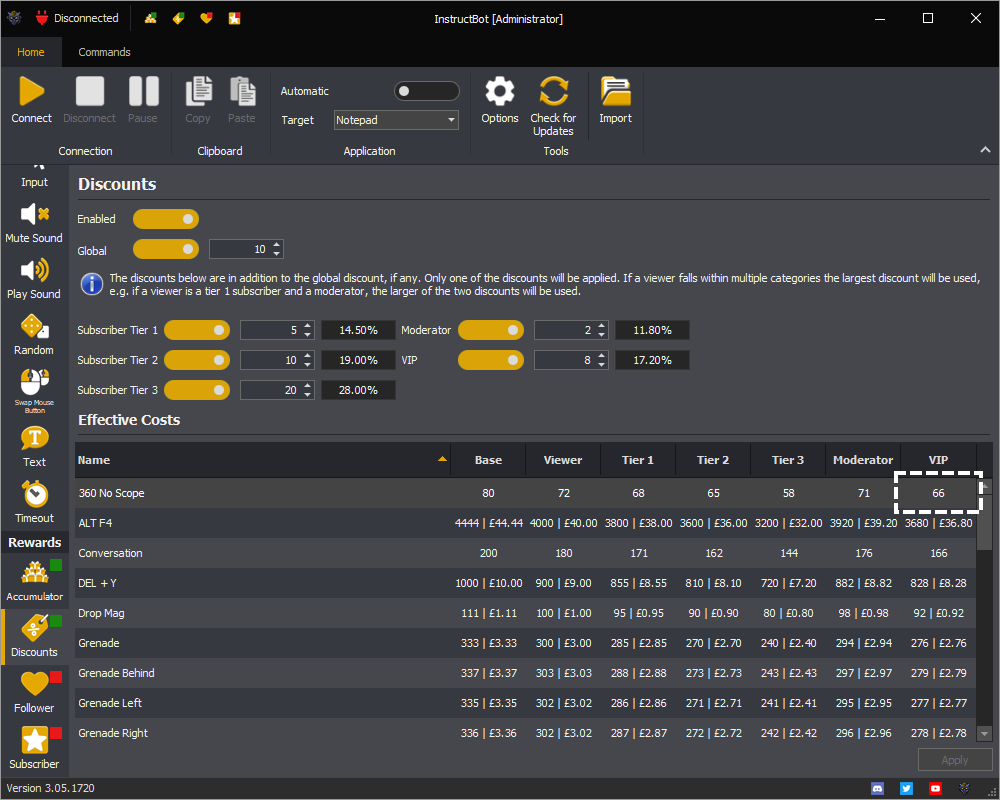The width and height of the screenshot is (1000, 800).
Task: Open Discounts rewards section
Action: pos(34,637)
